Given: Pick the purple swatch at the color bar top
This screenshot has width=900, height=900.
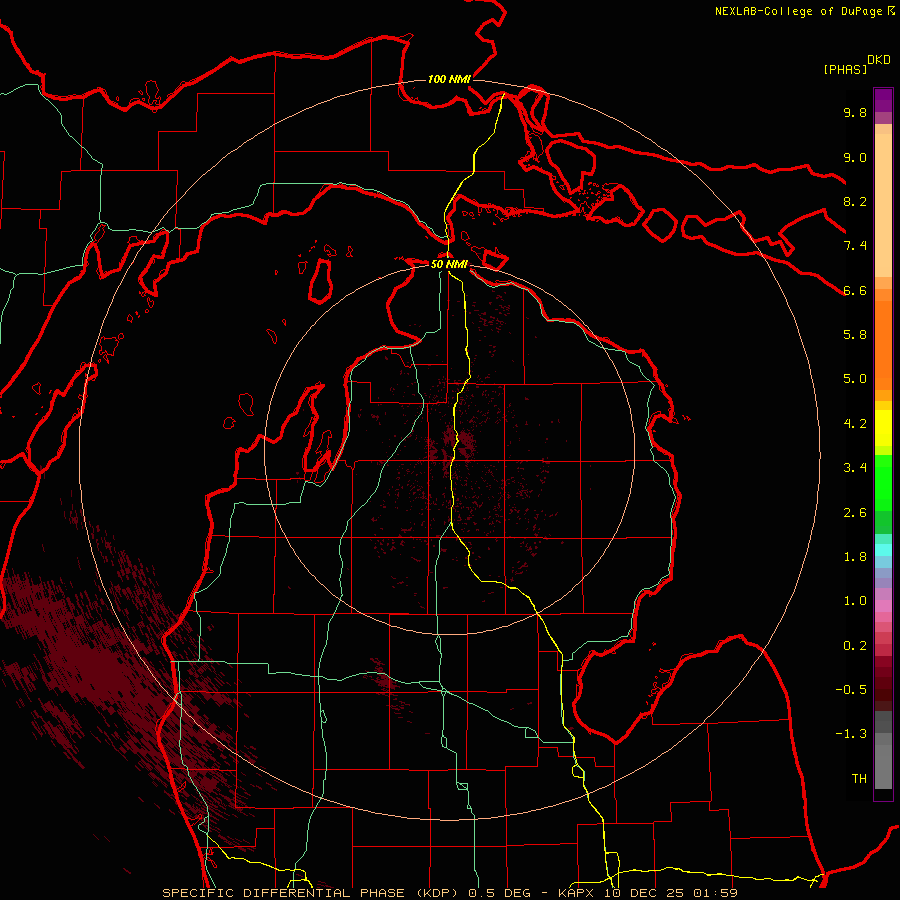Looking at the screenshot, I should [x=883, y=99].
